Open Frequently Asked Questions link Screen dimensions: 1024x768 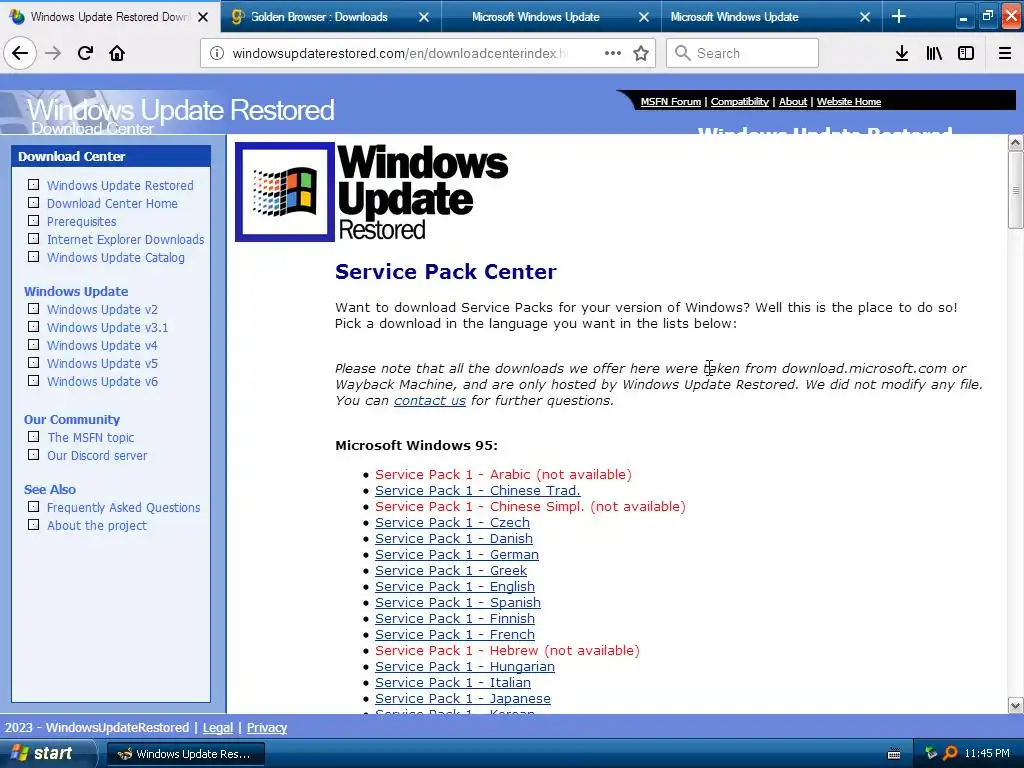pos(123,507)
